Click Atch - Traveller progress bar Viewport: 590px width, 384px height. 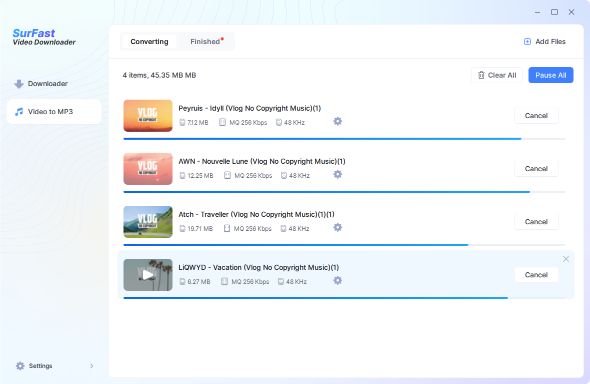[x=344, y=245]
